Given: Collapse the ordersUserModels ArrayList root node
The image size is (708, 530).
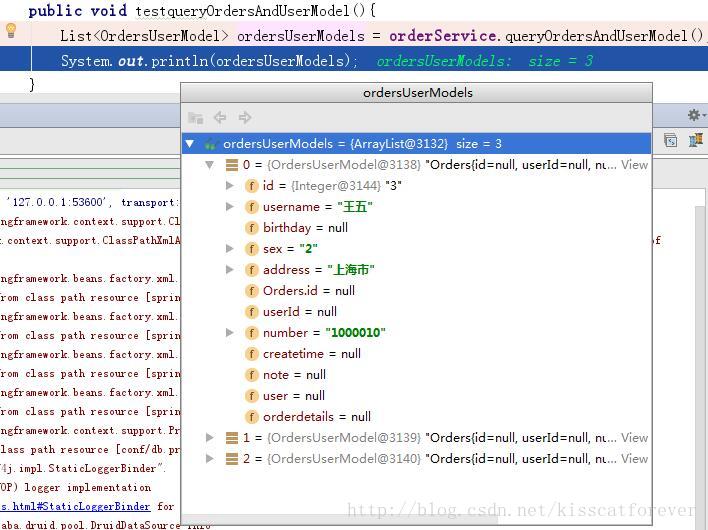Looking at the screenshot, I should pos(190,144).
